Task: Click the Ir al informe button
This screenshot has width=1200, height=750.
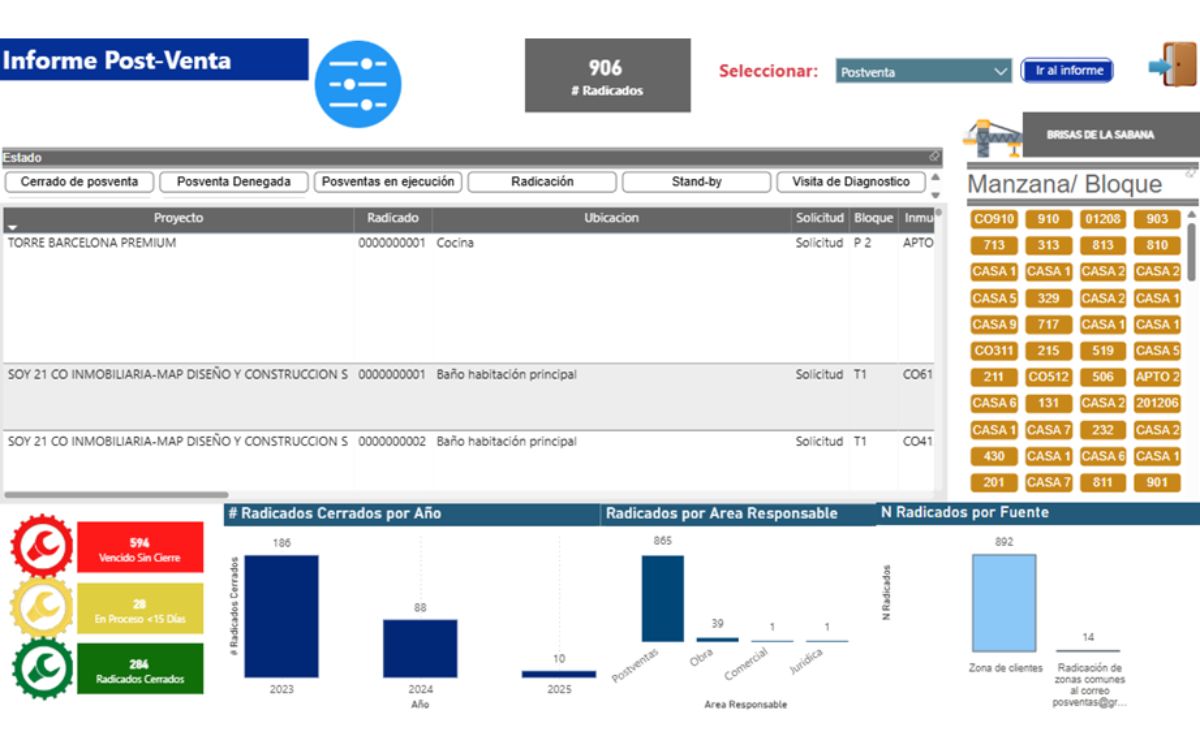Action: click(1068, 71)
